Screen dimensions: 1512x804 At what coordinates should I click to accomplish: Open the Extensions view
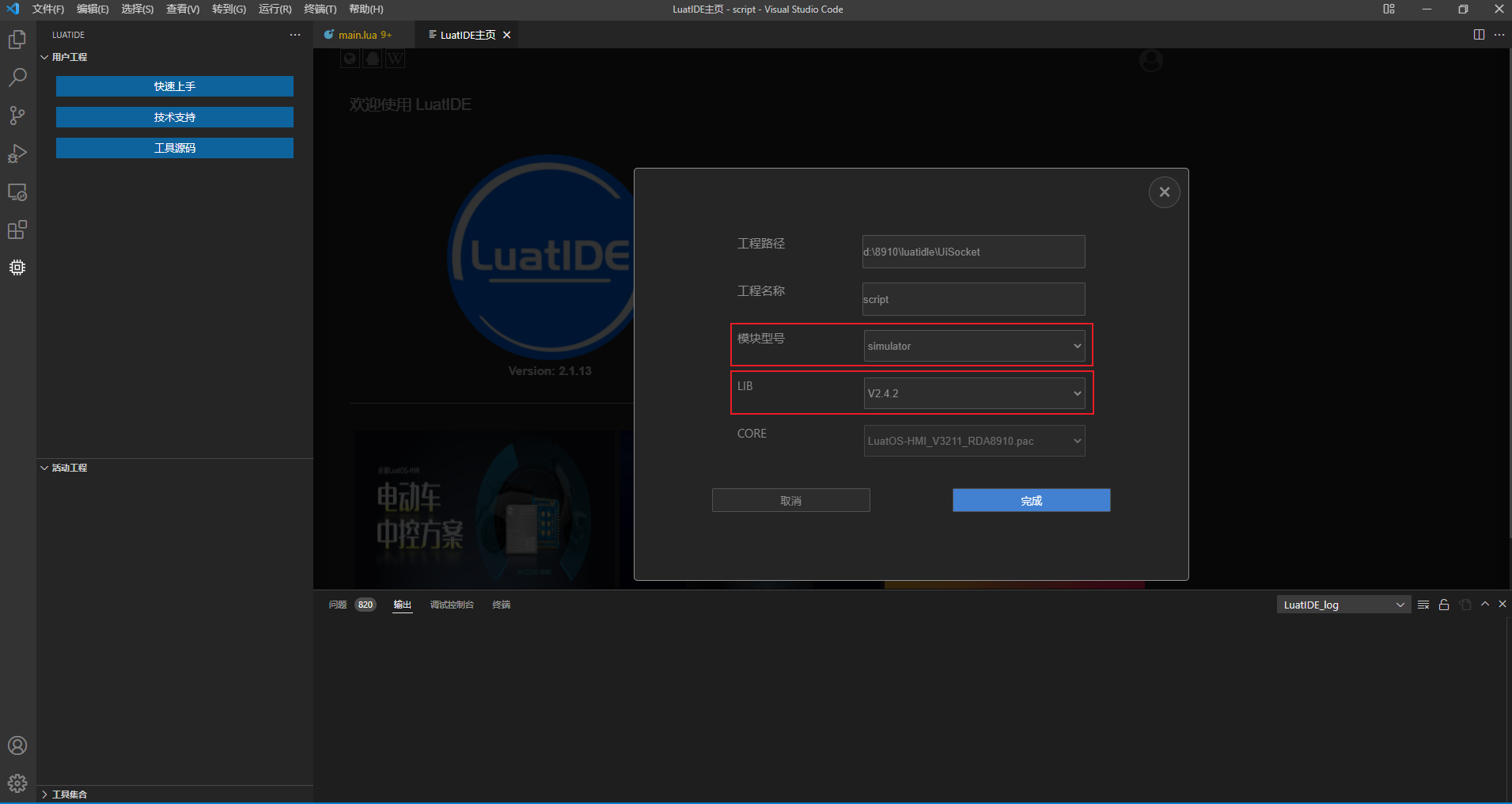coord(17,229)
